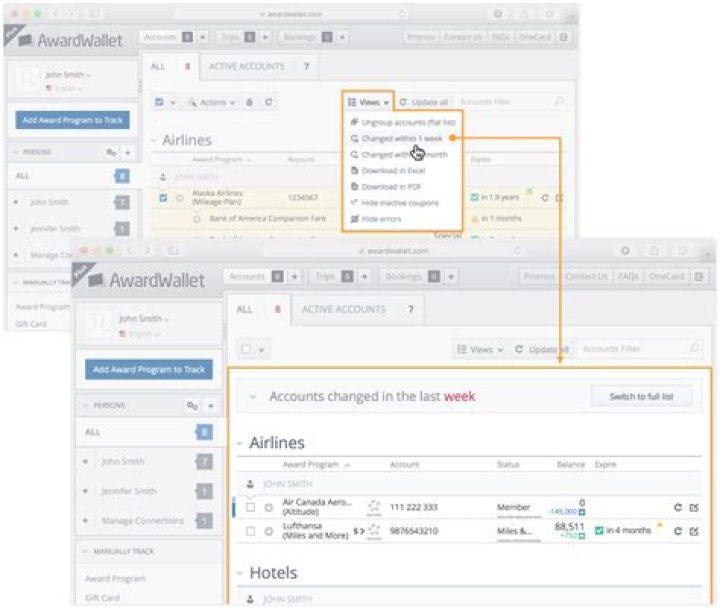The image size is (720, 609).
Task: Uncheck Alaska Airlines row checkbox in back window
Action: 163,198
